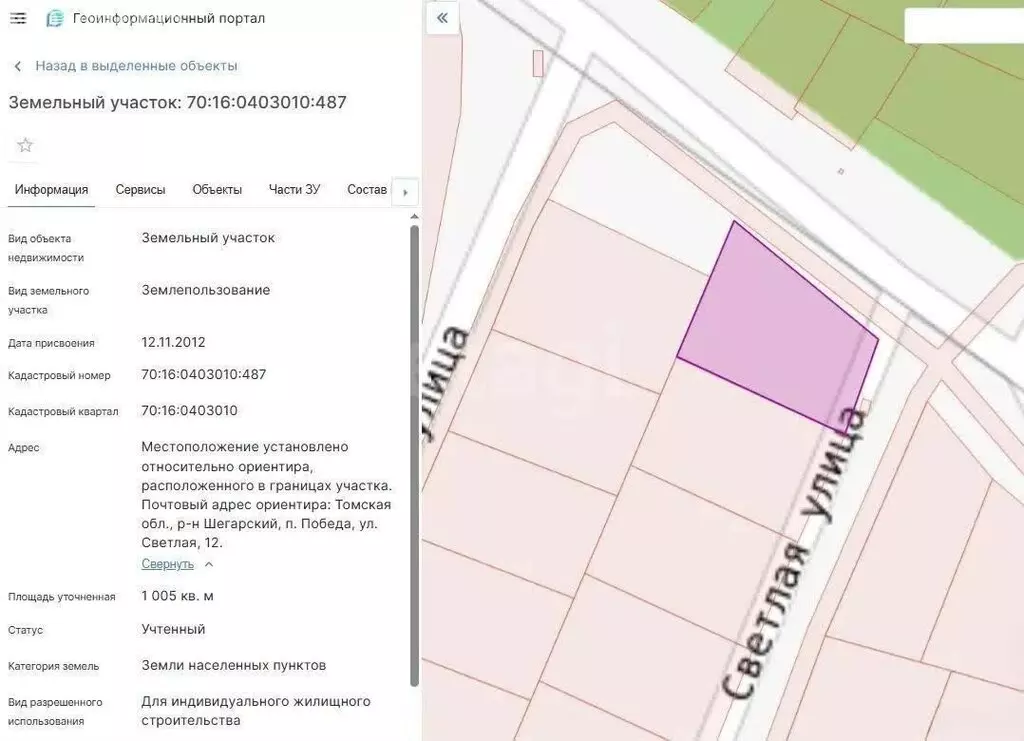Show more tabs via right arrow

click(405, 193)
